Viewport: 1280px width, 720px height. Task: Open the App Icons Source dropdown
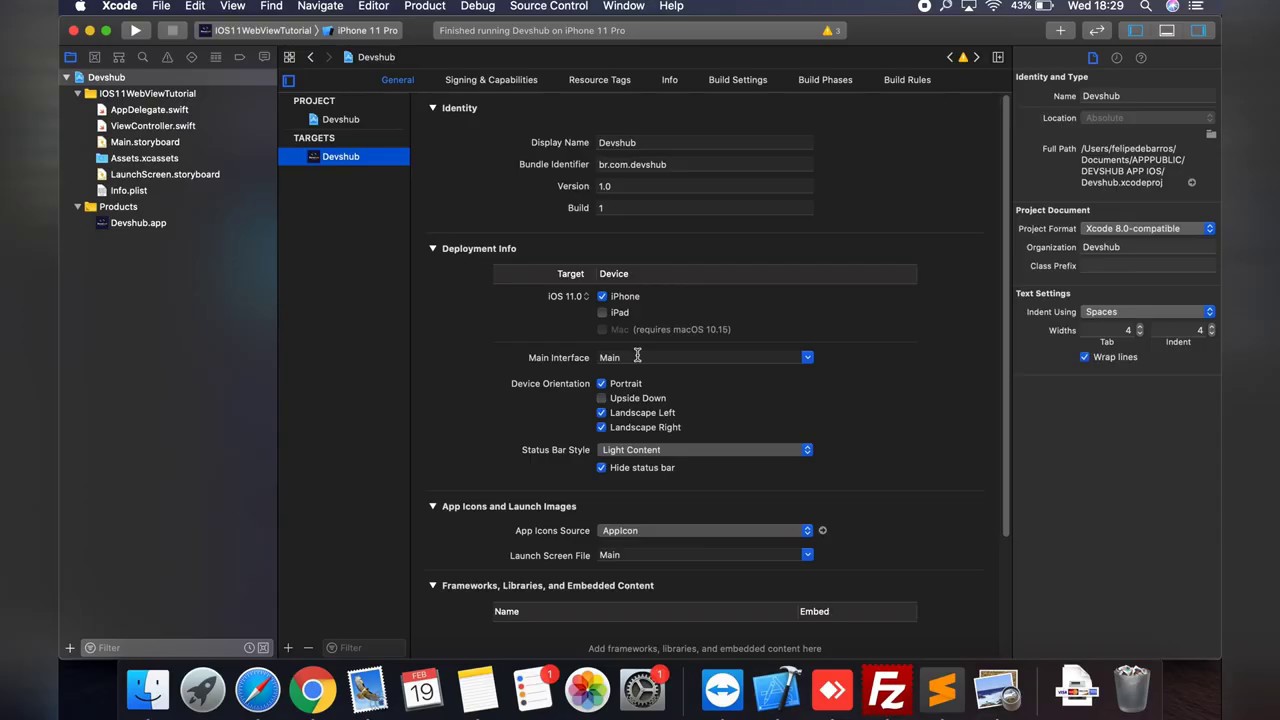705,531
